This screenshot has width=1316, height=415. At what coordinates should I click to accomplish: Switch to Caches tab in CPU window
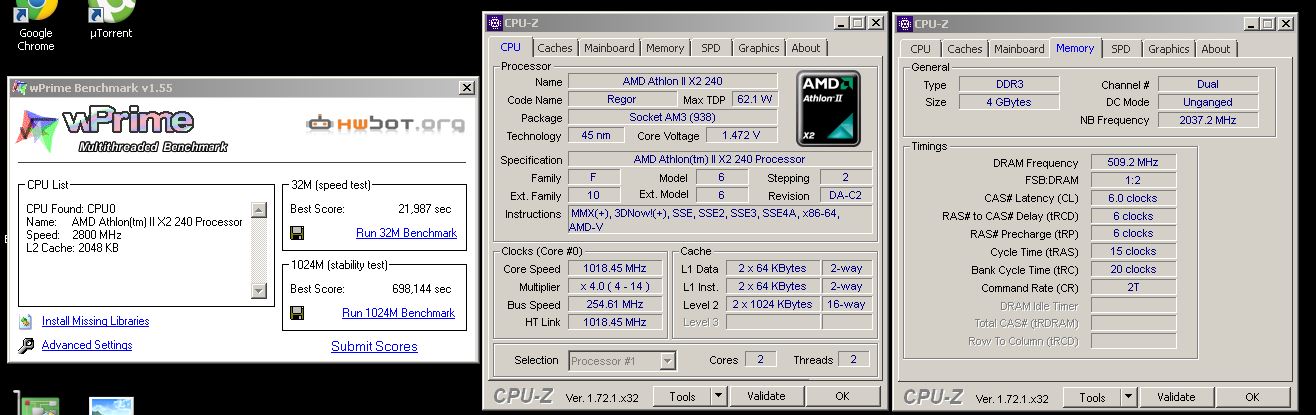555,48
